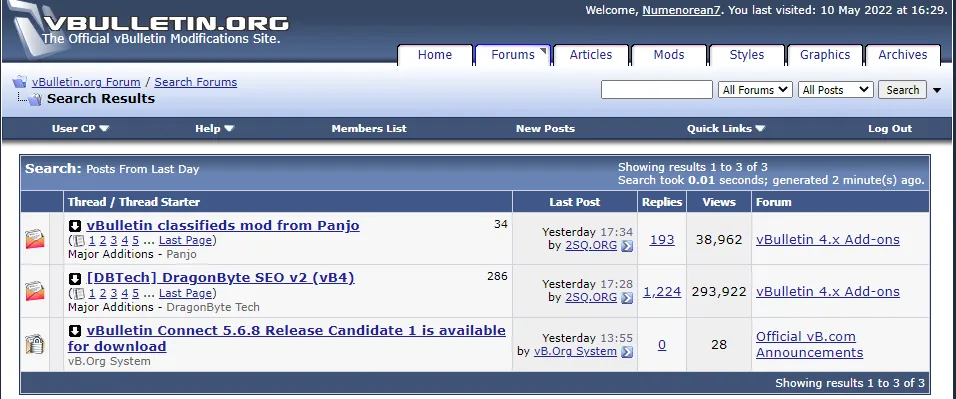Switch to the Graphics tab

tap(825, 55)
